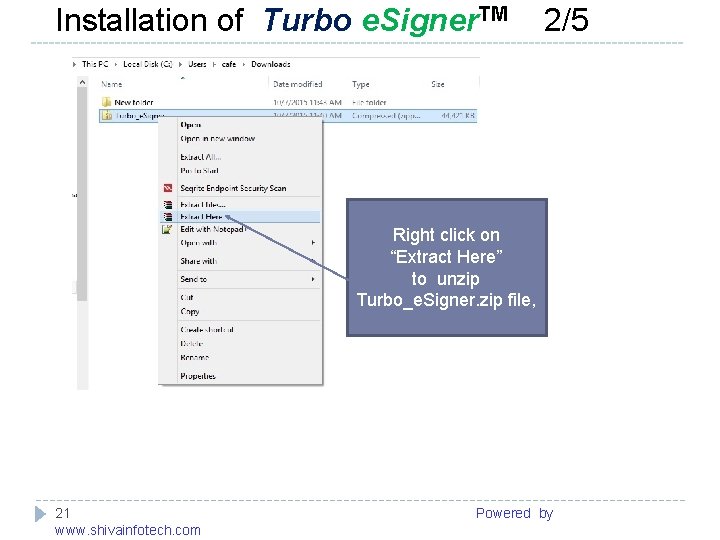Click the WinRAR icon beside Extract Here
This screenshot has width=720, height=540.
[x=168, y=217]
